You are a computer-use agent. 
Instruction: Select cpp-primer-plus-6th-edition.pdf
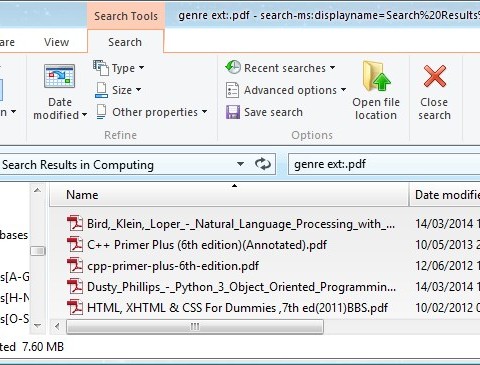(173, 266)
